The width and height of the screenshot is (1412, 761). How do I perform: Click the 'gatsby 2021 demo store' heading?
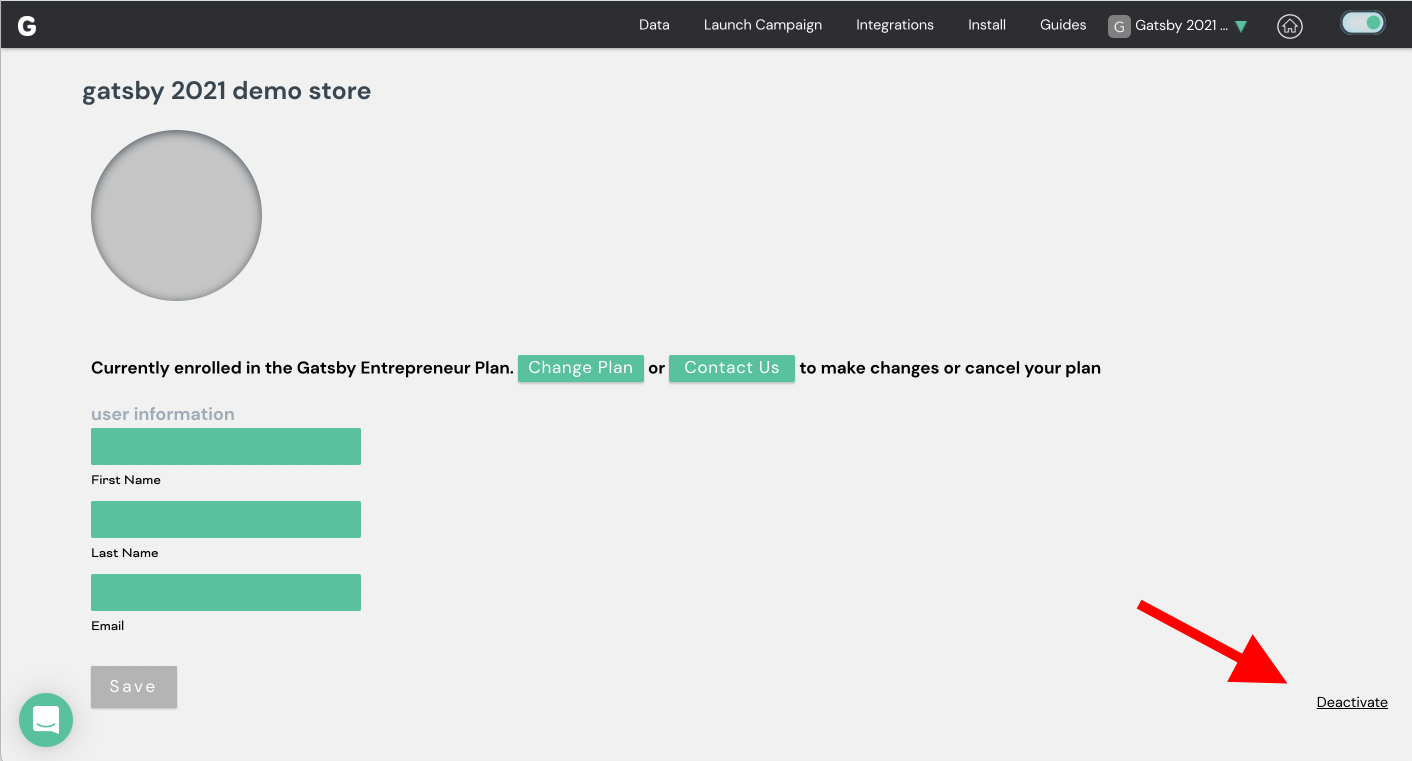(x=227, y=91)
